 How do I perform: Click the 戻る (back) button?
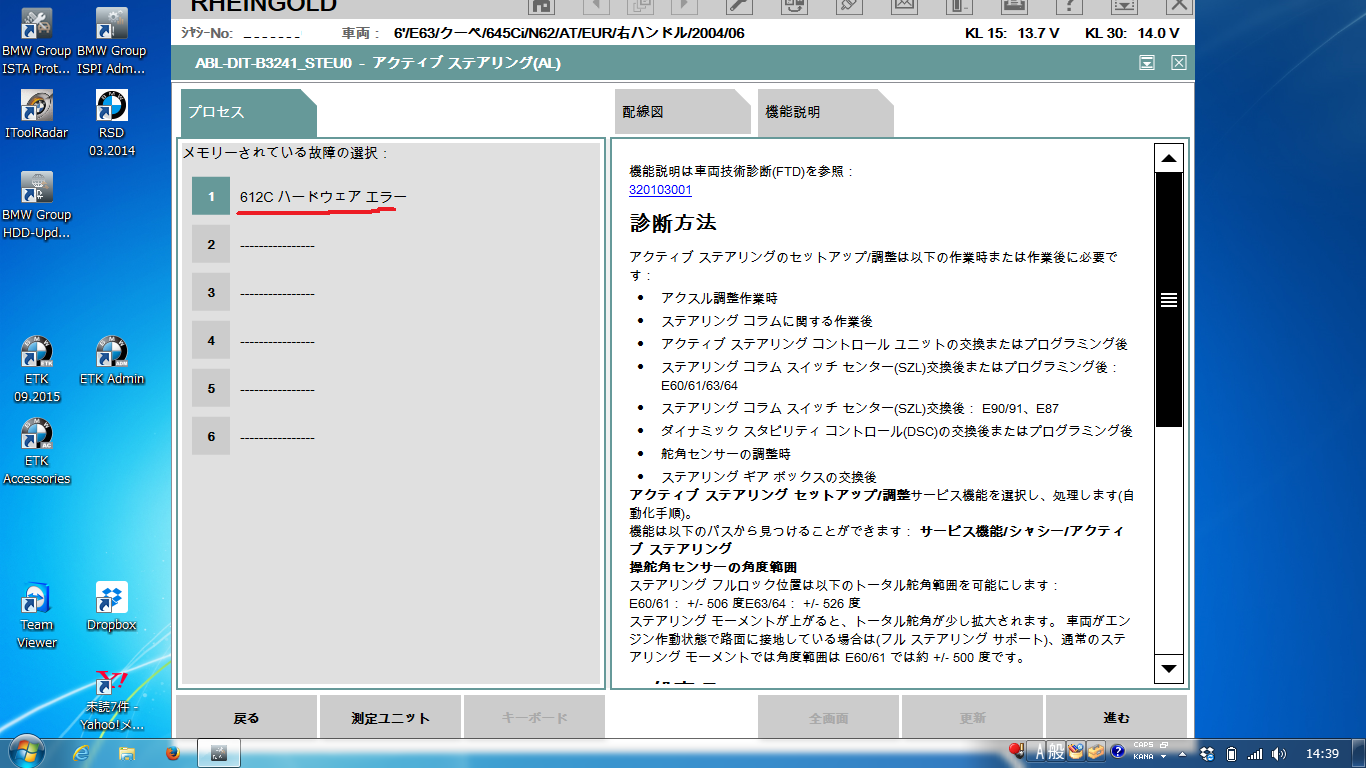(x=247, y=718)
